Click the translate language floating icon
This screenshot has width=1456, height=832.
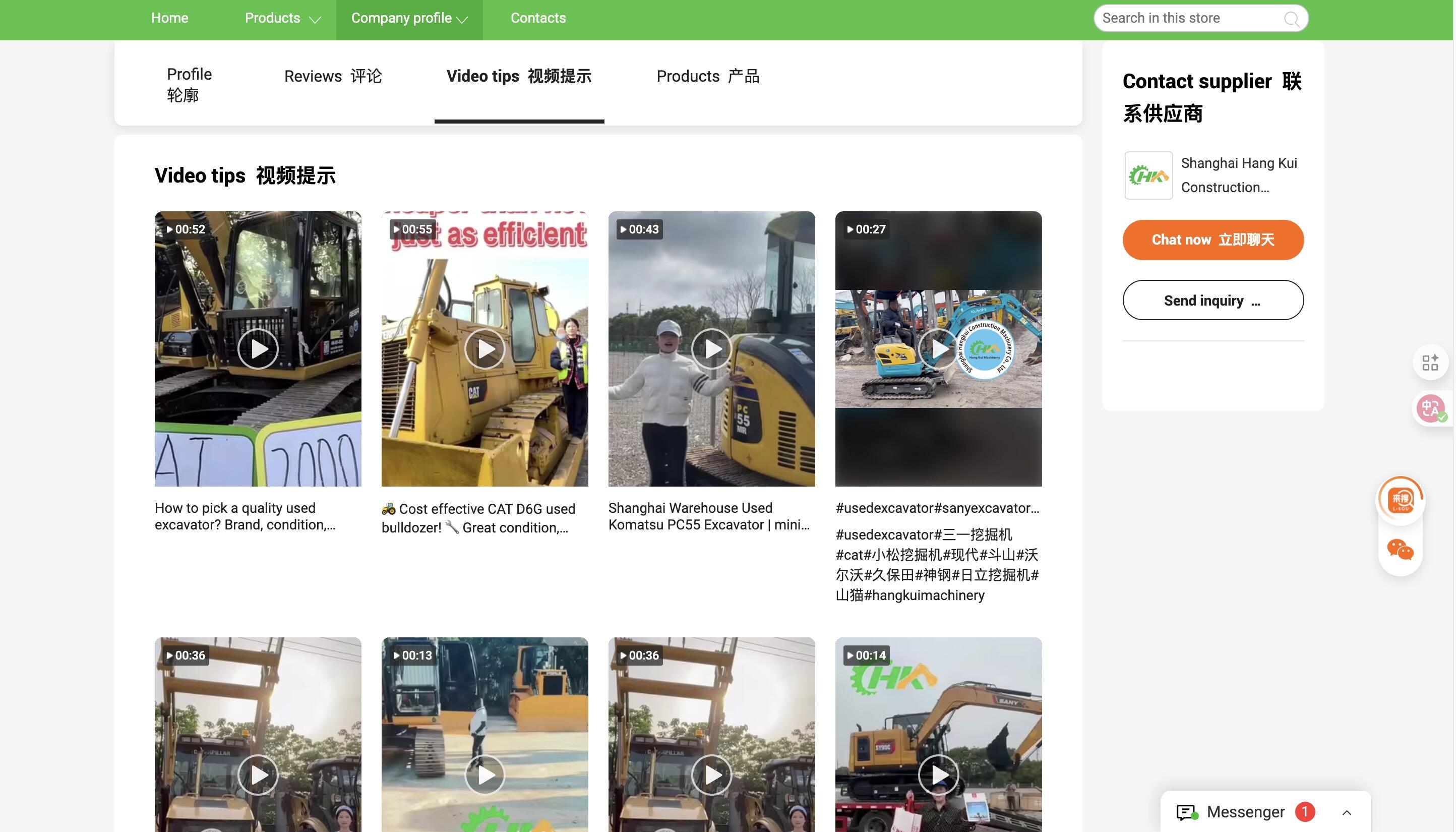(1430, 408)
